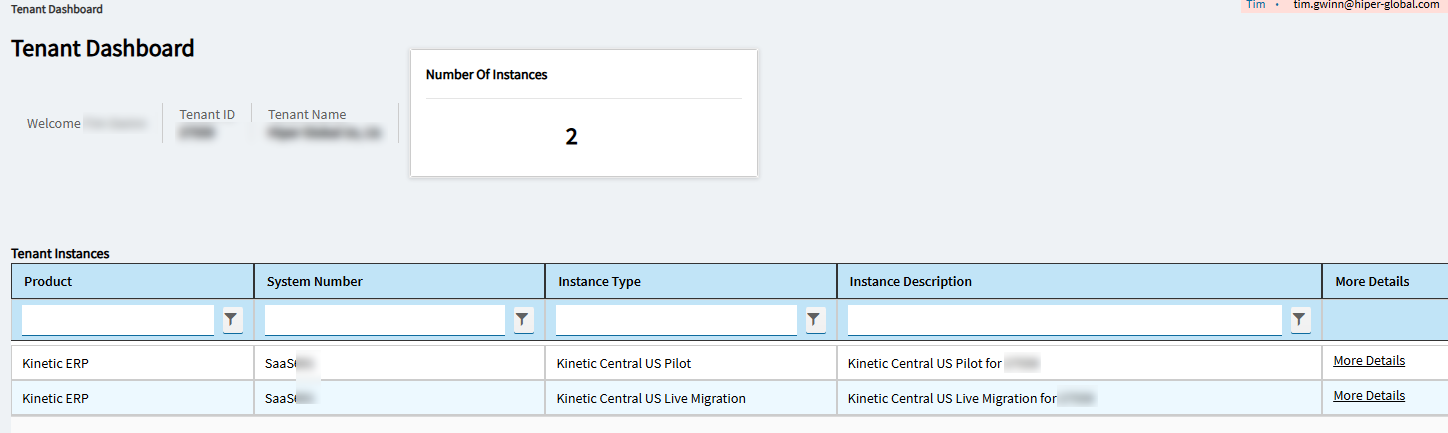
Task: Focus the Instance Type filter text box
Action: pos(676,320)
